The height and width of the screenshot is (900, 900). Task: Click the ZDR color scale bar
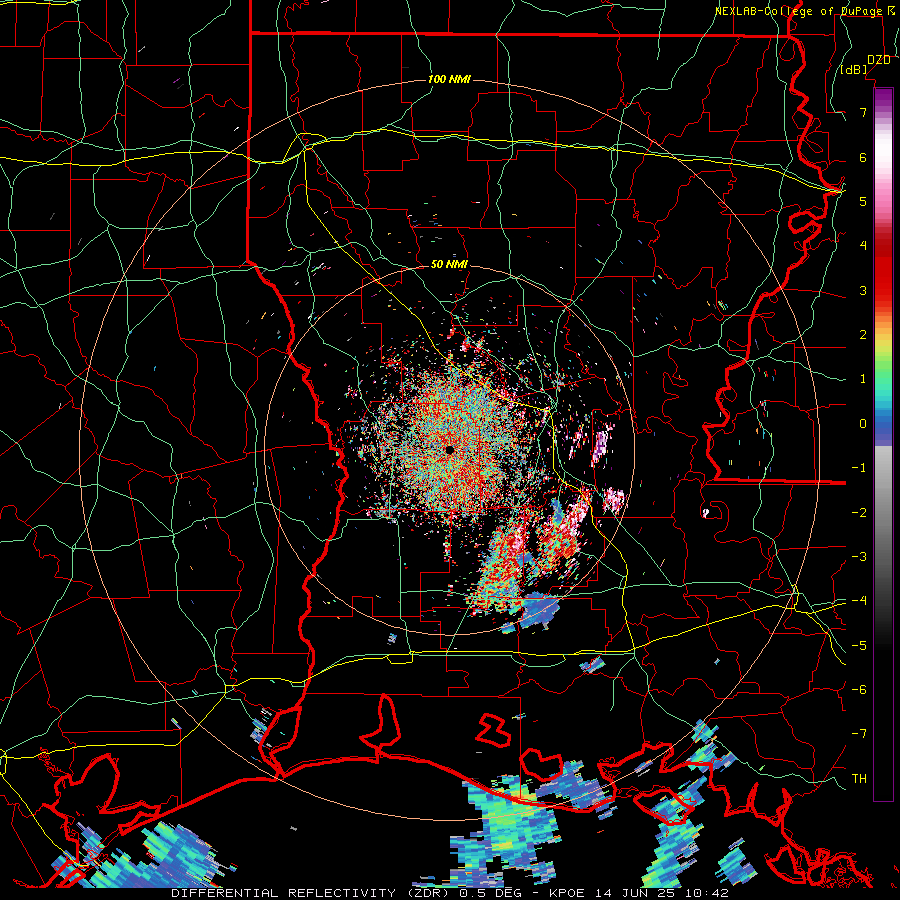tap(883, 444)
